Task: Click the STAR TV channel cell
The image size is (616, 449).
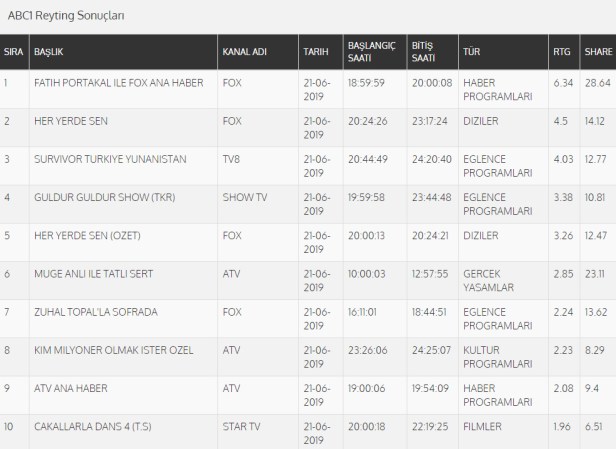Action: point(241,426)
